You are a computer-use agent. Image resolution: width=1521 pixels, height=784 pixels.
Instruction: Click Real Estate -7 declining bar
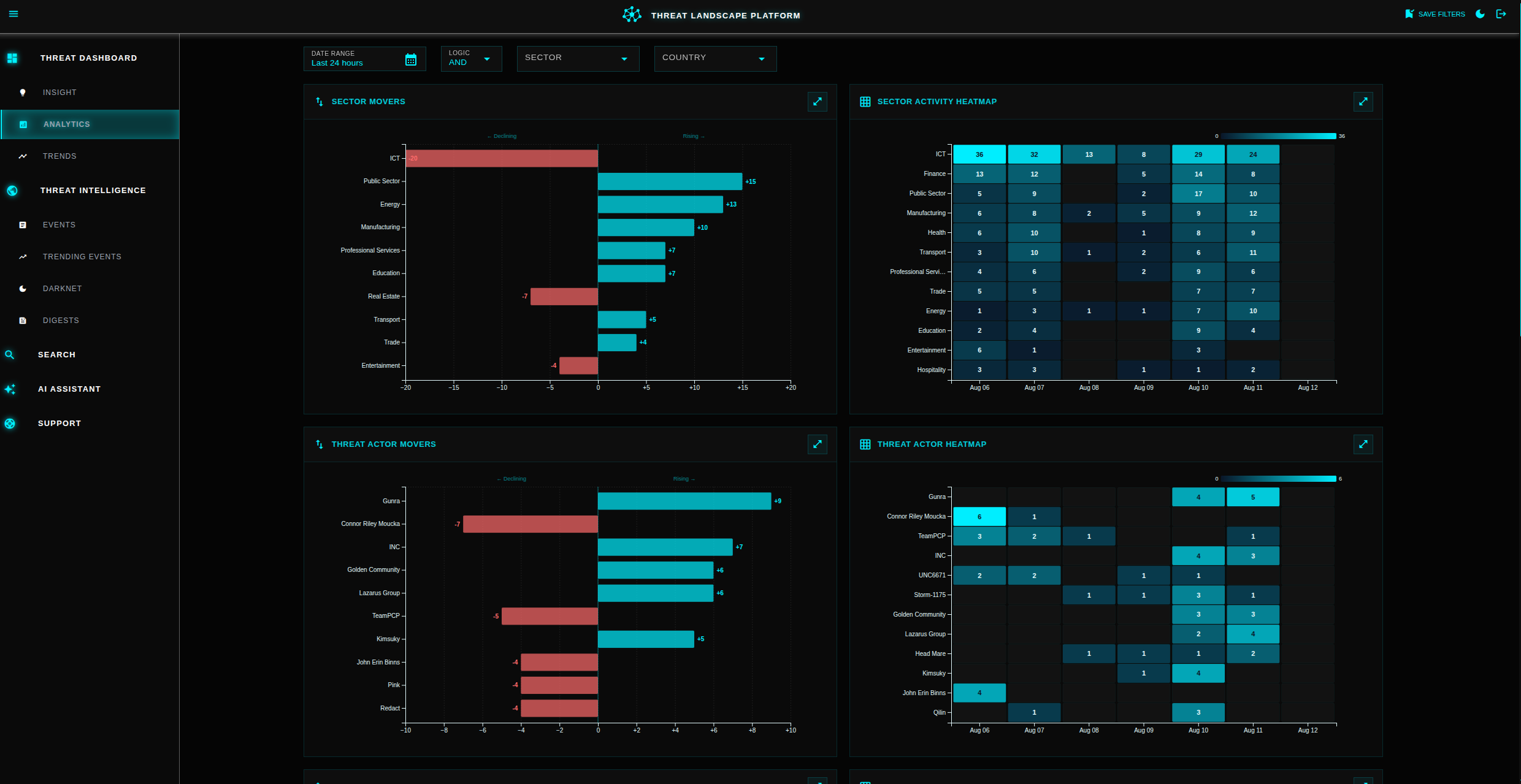coord(564,296)
